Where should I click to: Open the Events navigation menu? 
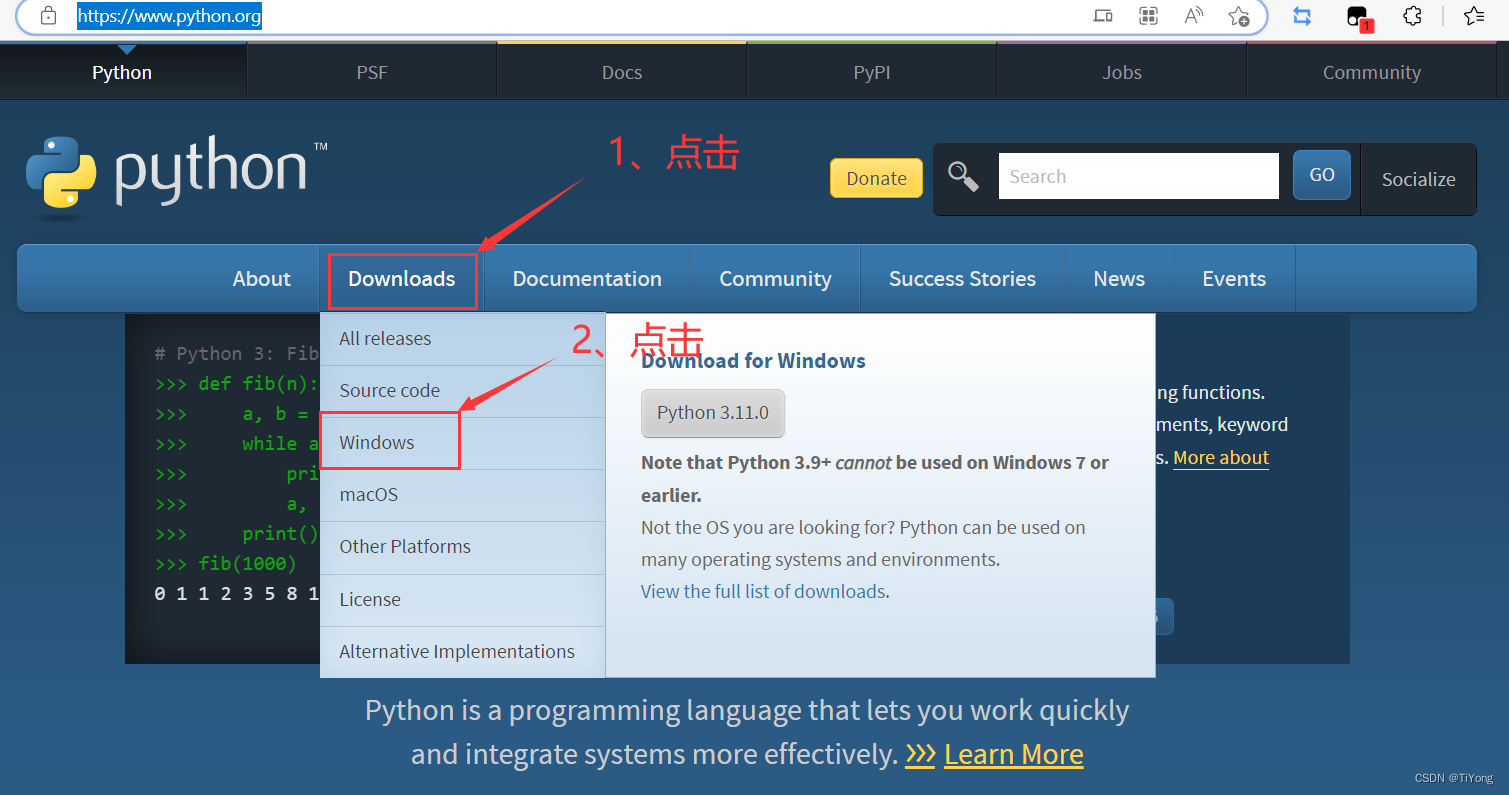click(x=1234, y=279)
